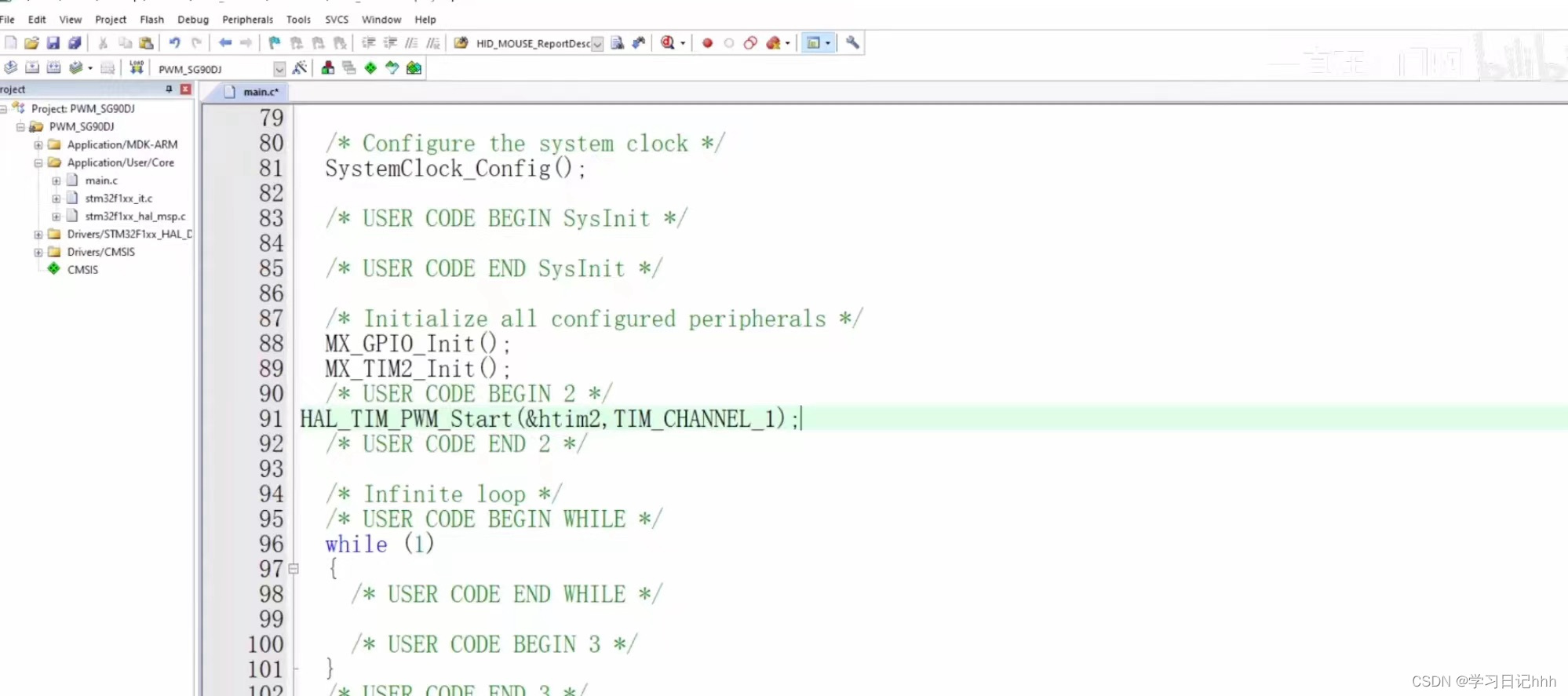Open a file with folder icon
This screenshot has height=696, width=1568.
[31, 43]
